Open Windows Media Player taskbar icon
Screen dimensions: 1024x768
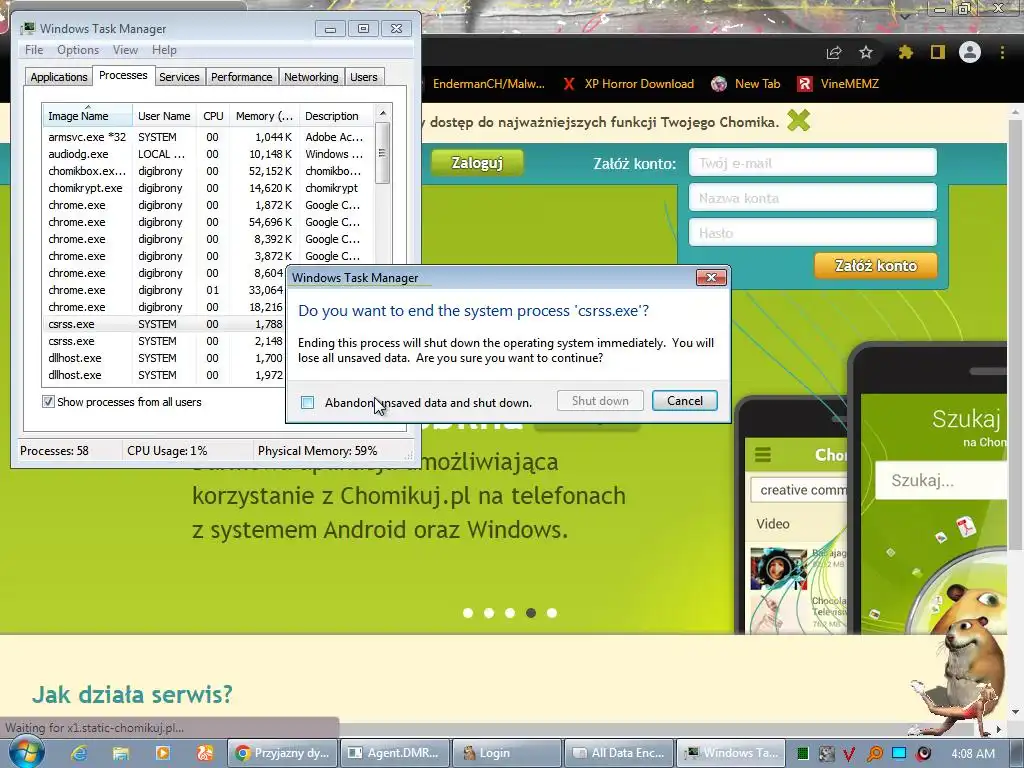[x=163, y=753]
